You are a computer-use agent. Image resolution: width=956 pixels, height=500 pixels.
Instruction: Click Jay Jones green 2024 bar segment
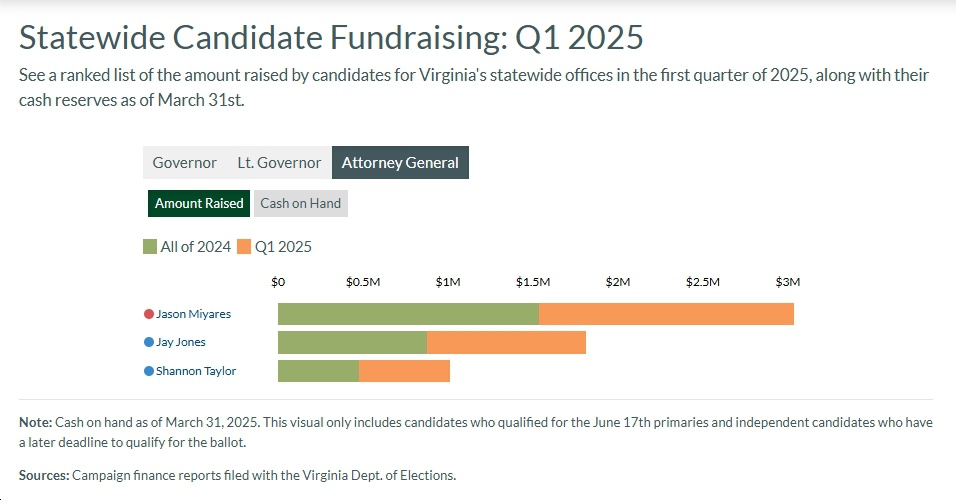[352, 342]
